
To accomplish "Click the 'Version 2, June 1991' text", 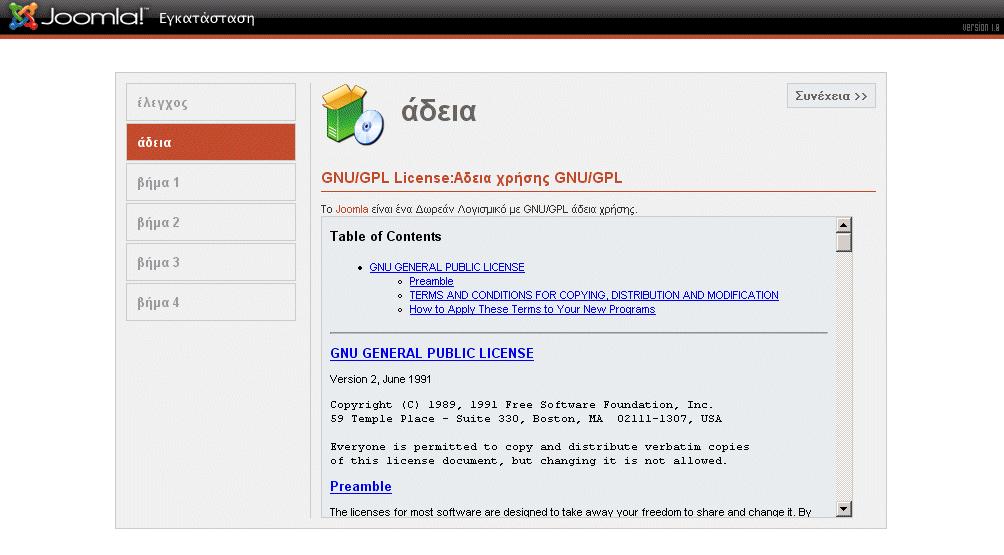I will coord(380,379).
